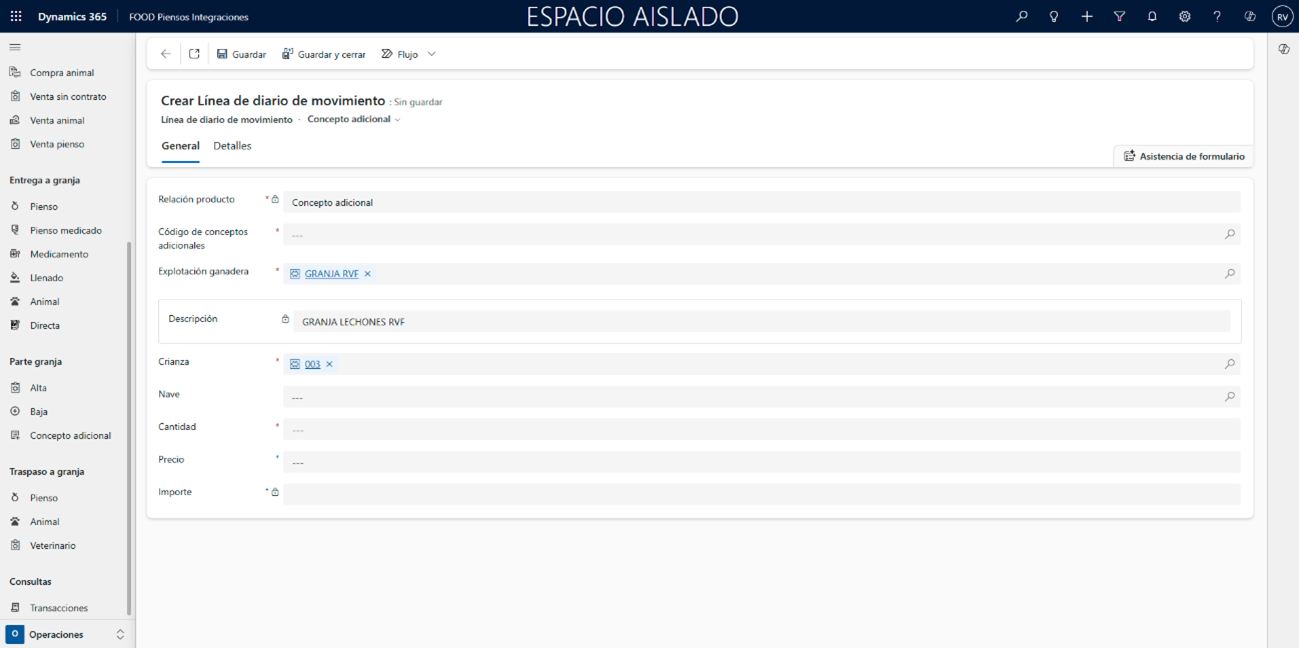
Task: Open the record in a new window icon
Action: click(194, 54)
